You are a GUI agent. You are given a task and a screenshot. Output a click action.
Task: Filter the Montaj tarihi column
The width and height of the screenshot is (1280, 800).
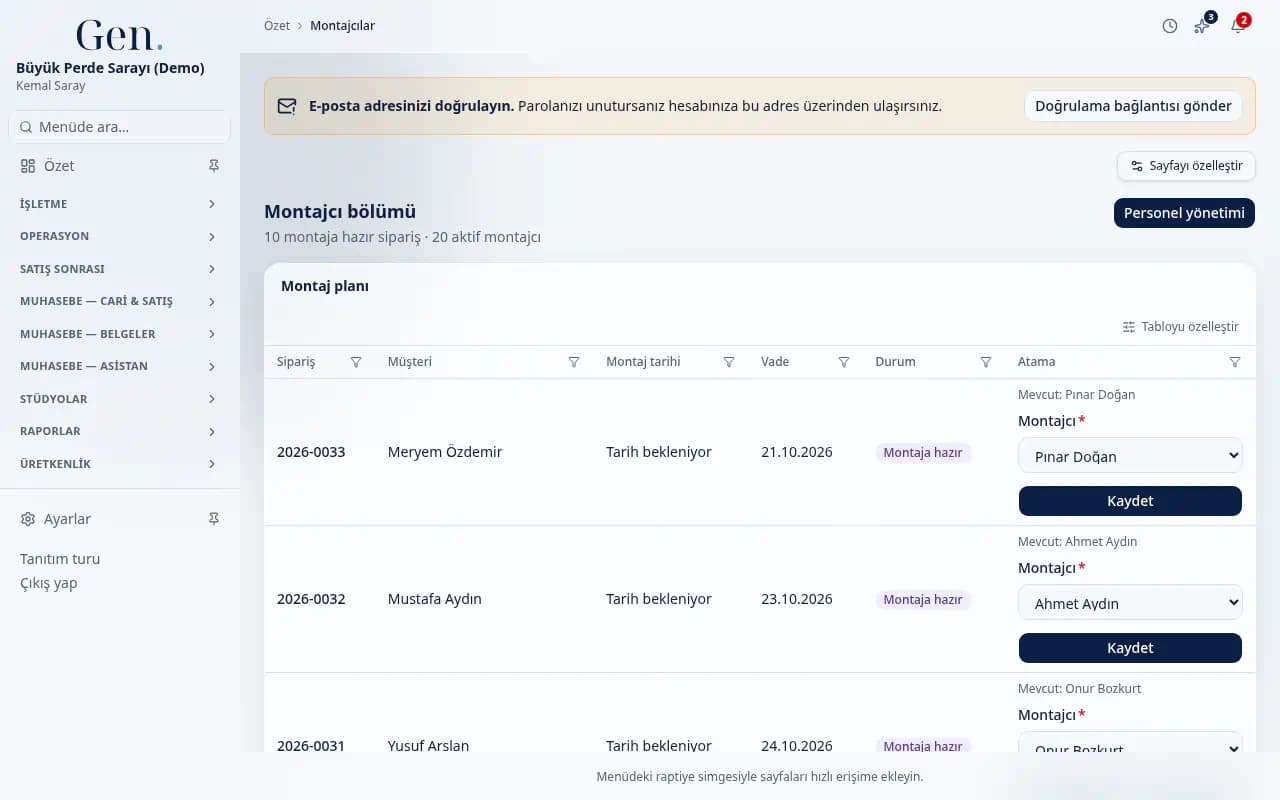pos(729,362)
